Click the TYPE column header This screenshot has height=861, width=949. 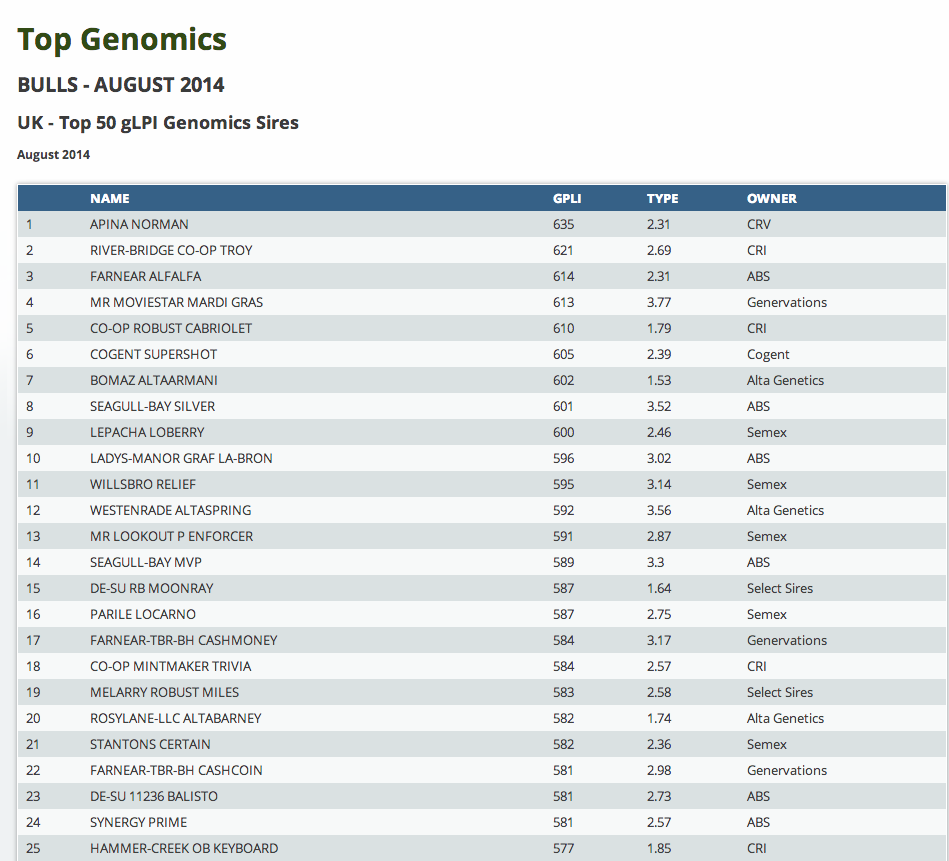(x=662, y=198)
